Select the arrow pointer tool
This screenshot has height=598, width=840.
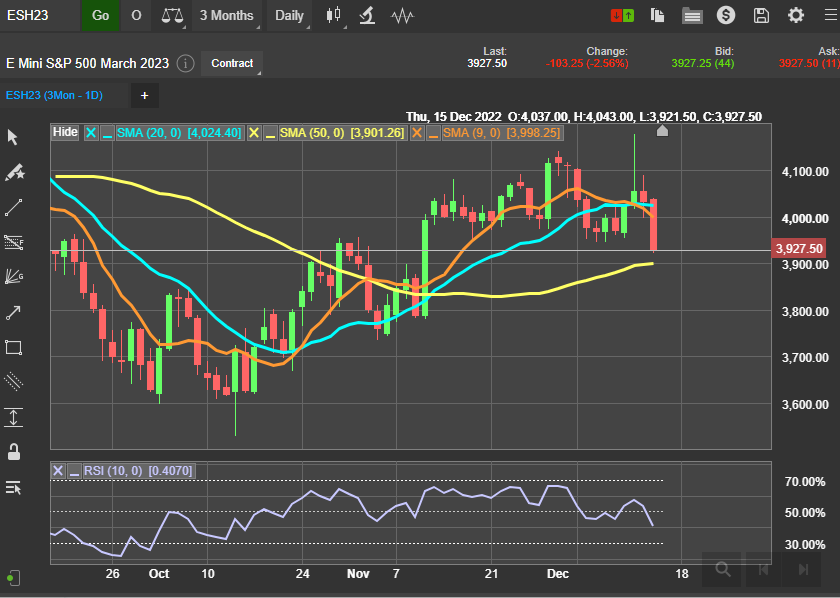tap(13, 138)
